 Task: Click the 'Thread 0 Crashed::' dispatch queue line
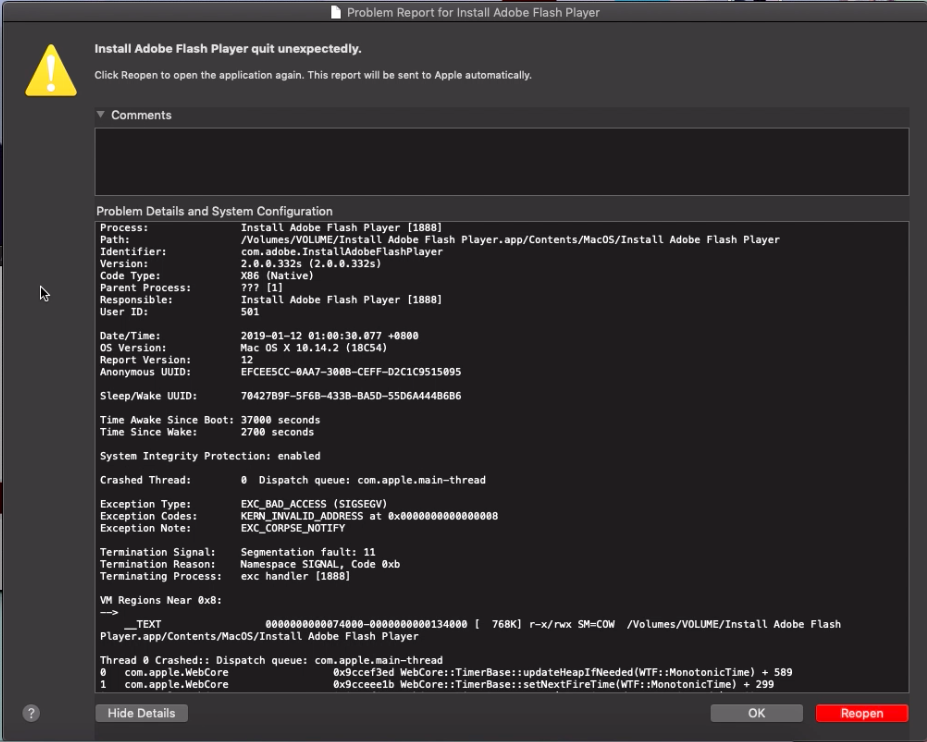click(271, 660)
